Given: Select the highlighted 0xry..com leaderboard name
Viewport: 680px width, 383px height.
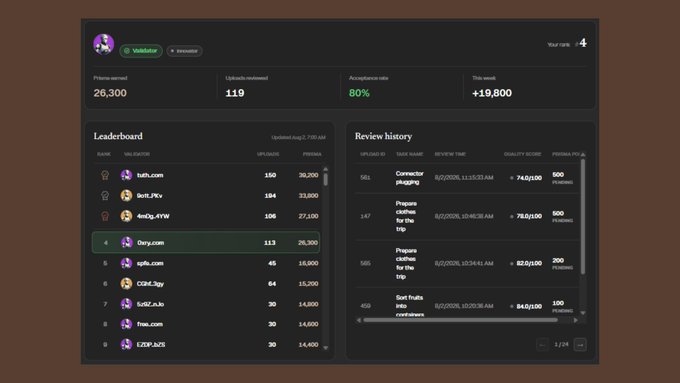Looking at the screenshot, I should 150,242.
